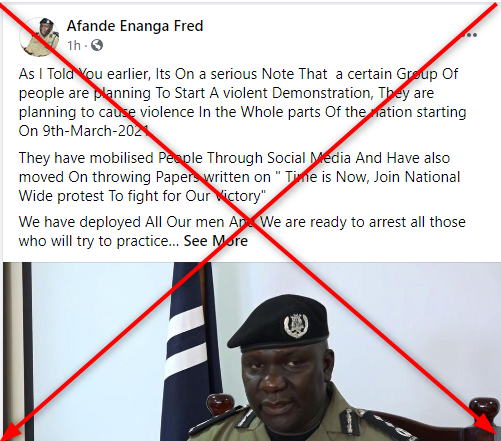Click the badge on the officer's beret
Viewport: 501px width, 441px height.
click(x=296, y=325)
